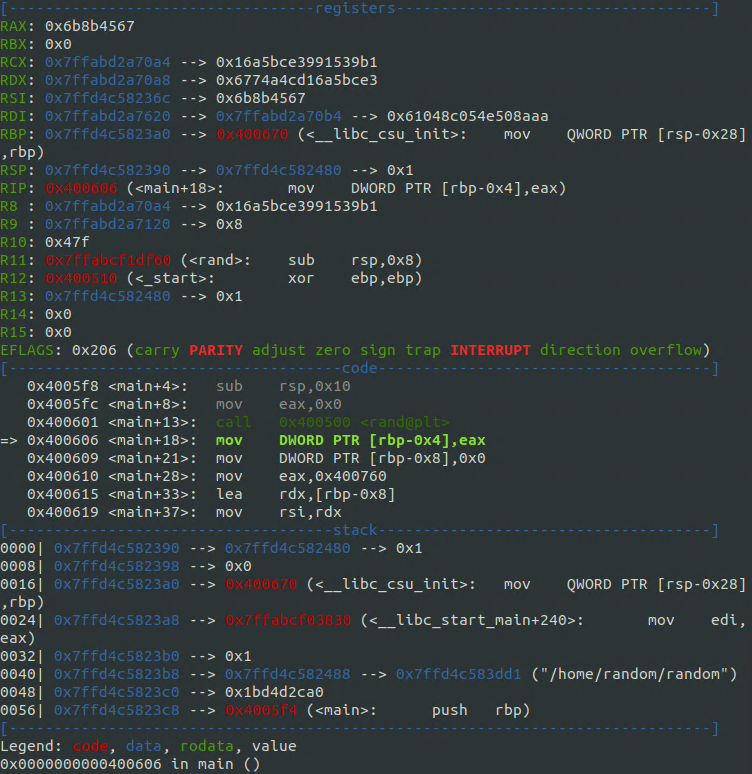Click the code section header
This screenshot has width=752, height=774.
(x=359, y=368)
